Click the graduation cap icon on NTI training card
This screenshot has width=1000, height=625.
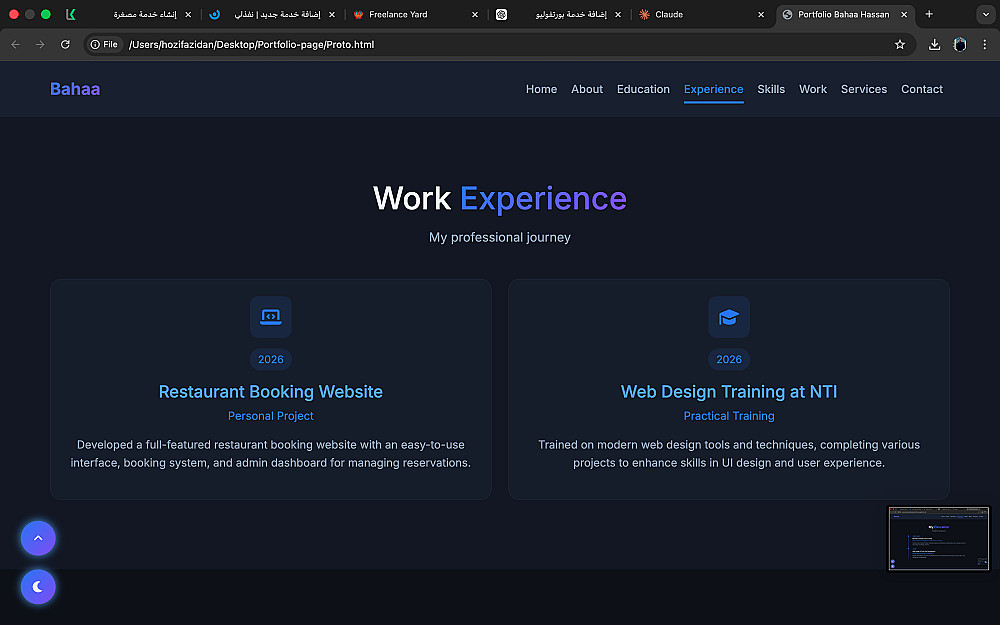(729, 317)
